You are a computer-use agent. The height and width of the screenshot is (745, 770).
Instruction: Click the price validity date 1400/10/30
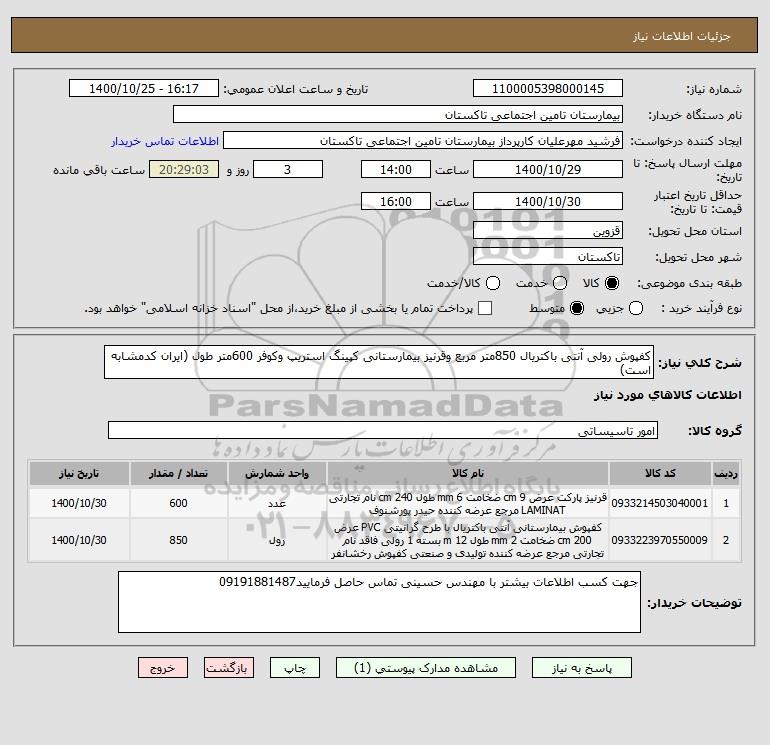pyautogui.click(x=548, y=201)
